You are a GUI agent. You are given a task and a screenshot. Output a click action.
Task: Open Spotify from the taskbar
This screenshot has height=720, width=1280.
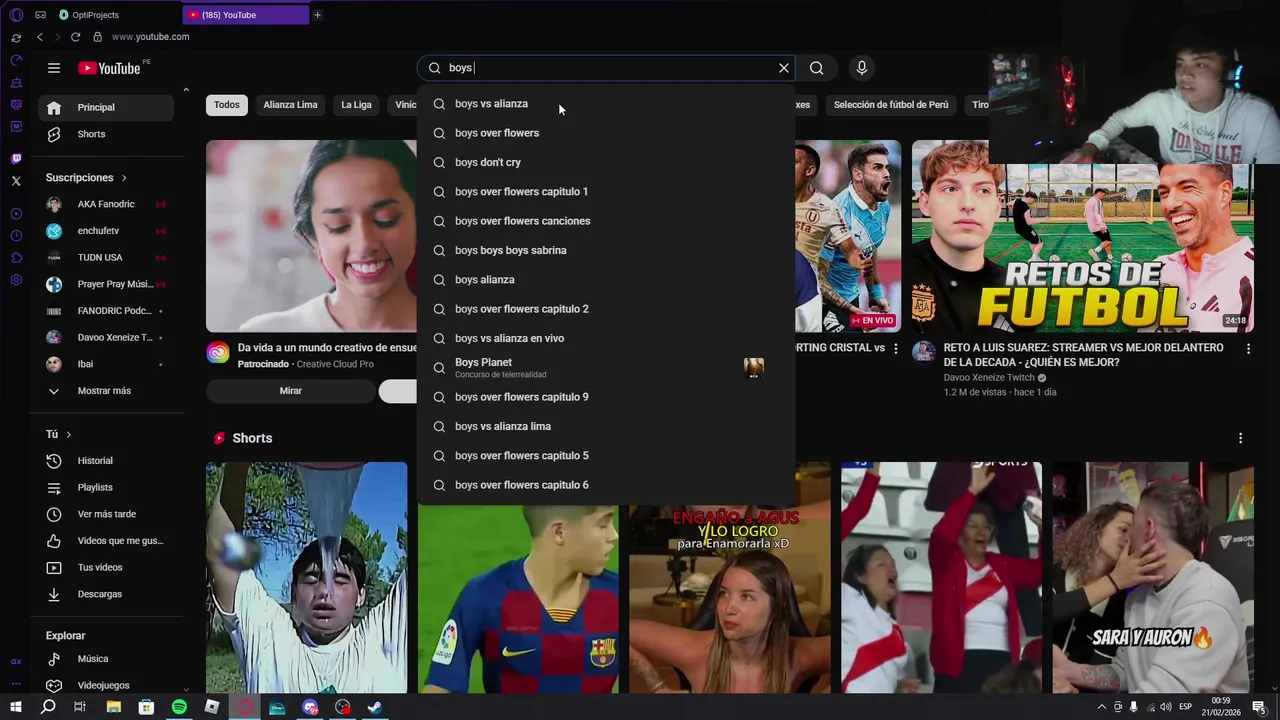[x=179, y=707]
